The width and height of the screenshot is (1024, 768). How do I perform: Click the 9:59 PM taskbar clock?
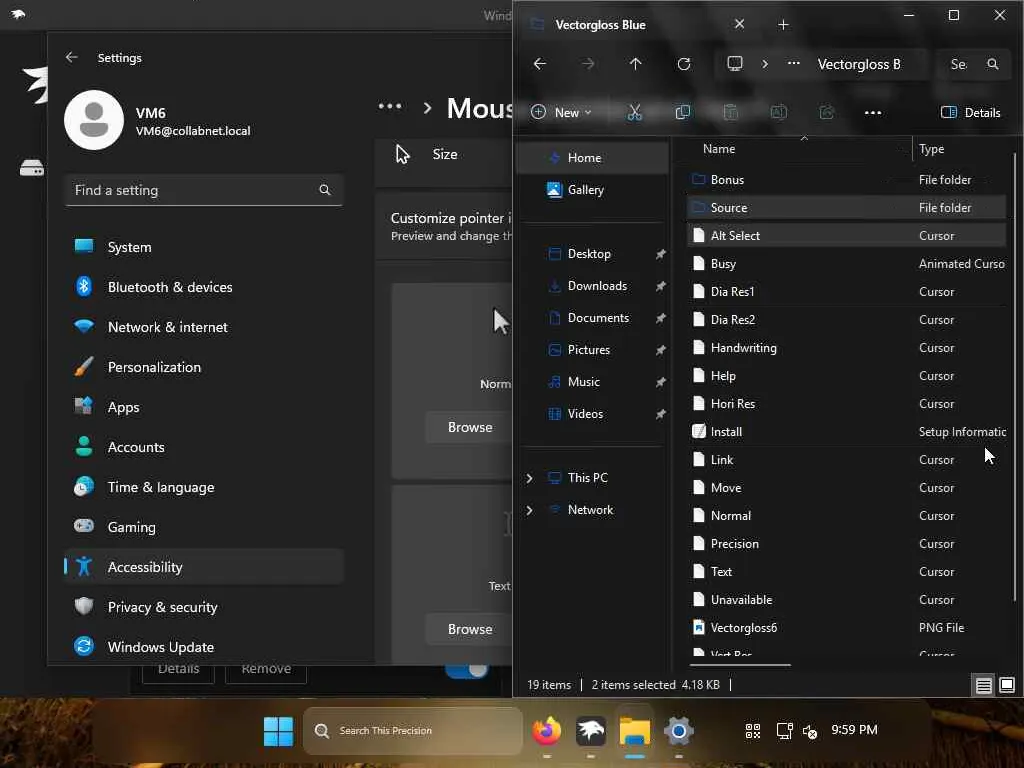(854, 729)
